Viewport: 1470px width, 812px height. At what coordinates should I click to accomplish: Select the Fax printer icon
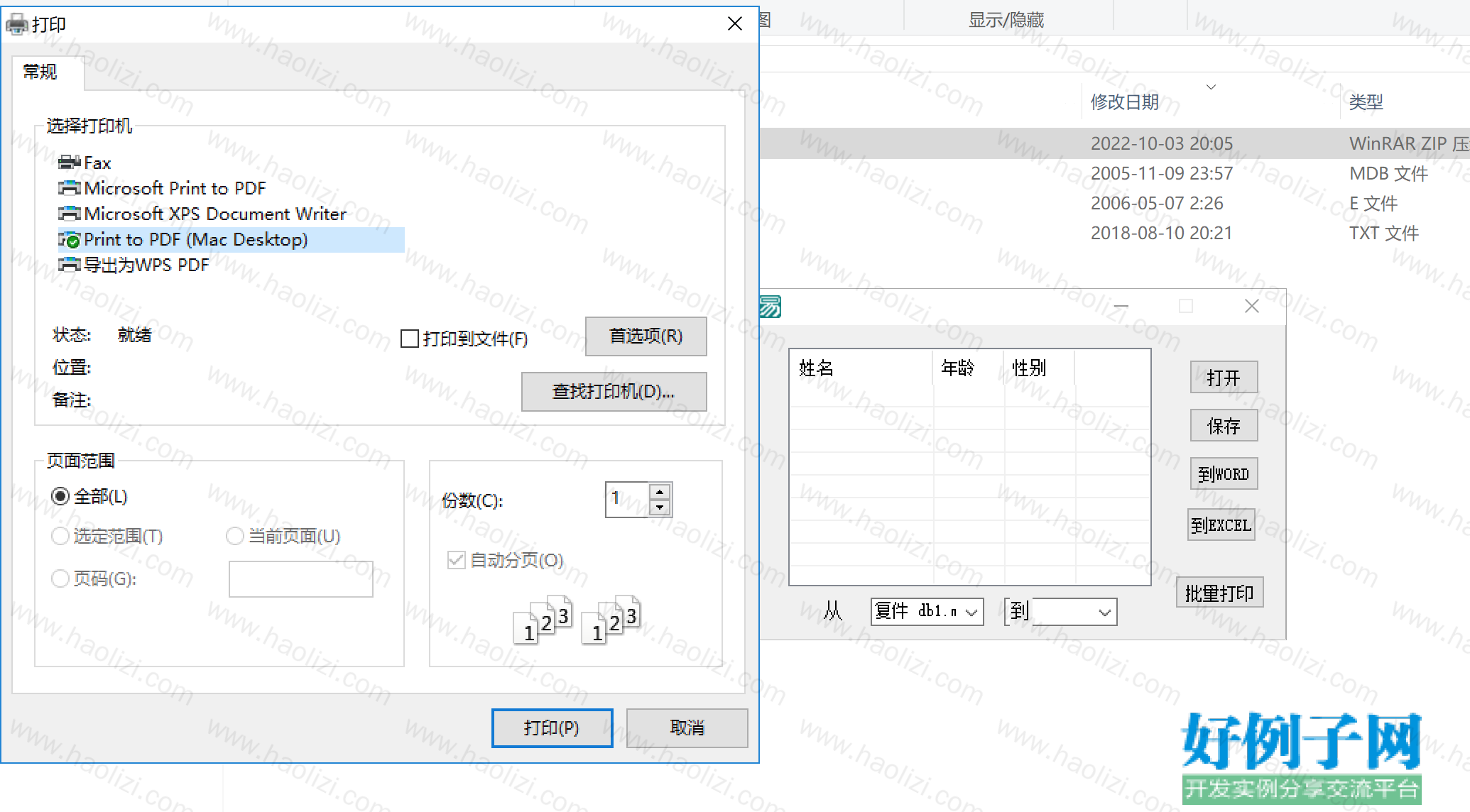[x=70, y=163]
